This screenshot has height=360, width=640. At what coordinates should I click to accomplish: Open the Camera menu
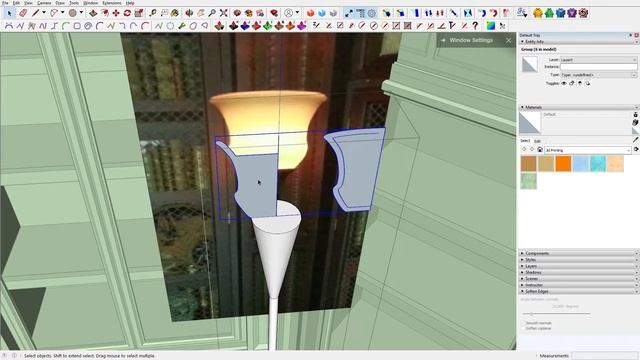pyautogui.click(x=44, y=3)
